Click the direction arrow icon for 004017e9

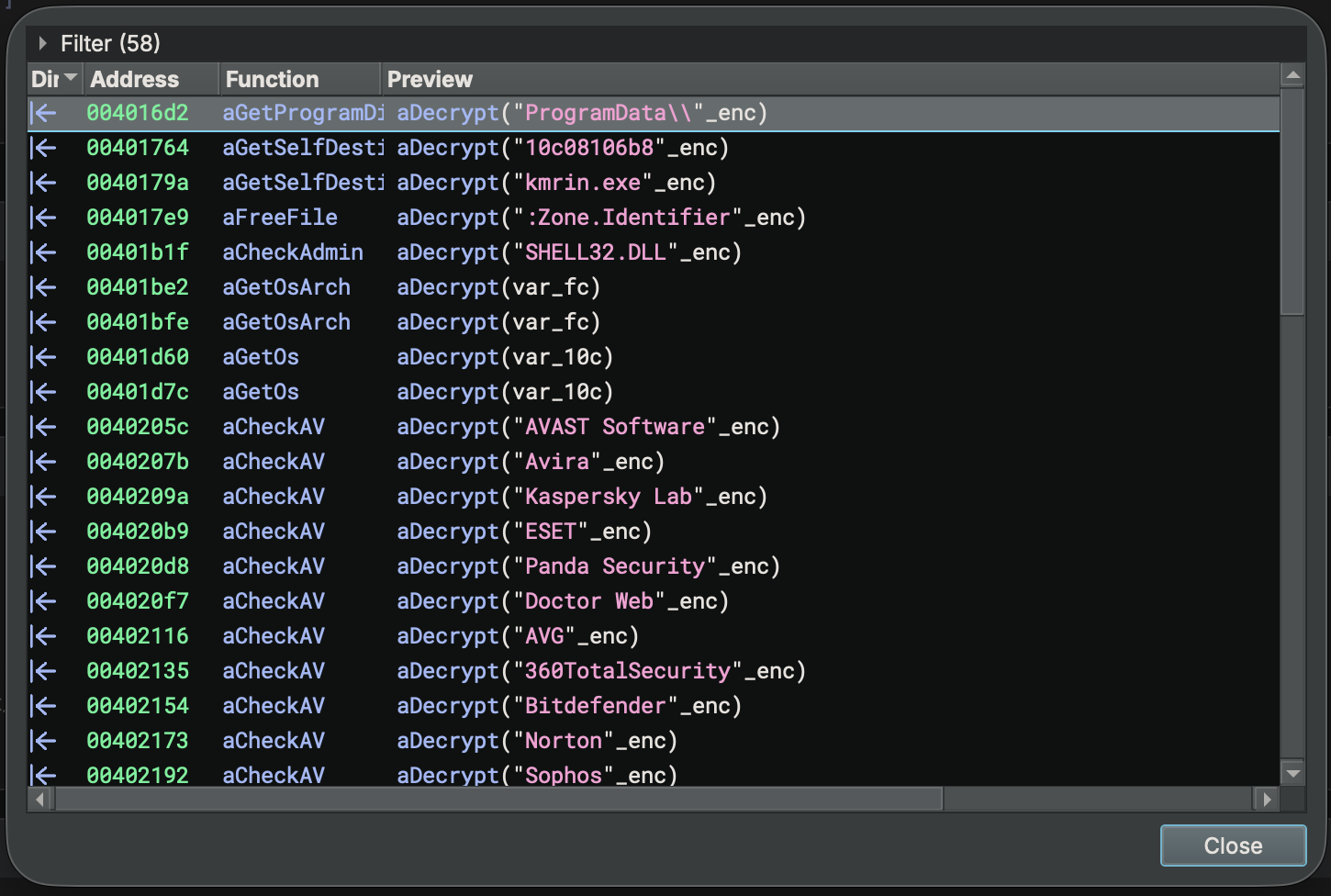tap(43, 218)
